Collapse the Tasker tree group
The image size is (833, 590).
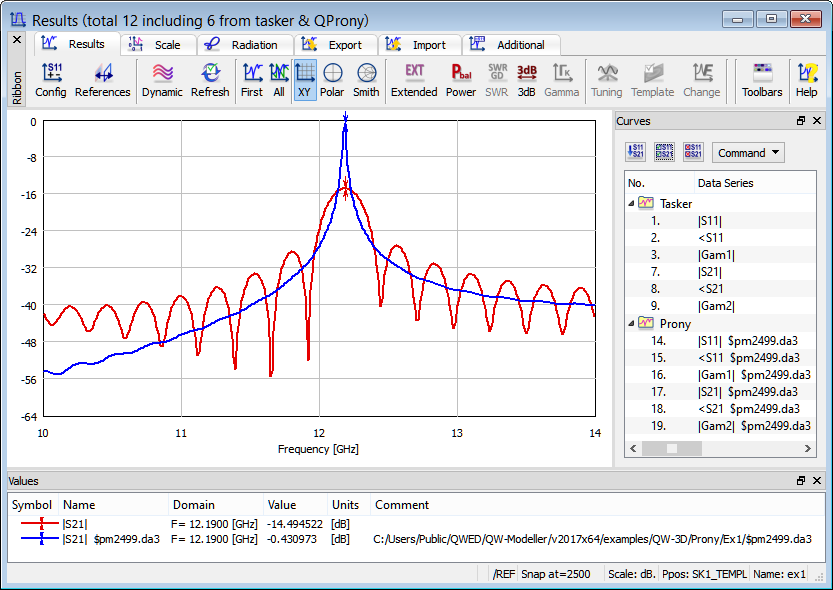pyautogui.click(x=631, y=204)
